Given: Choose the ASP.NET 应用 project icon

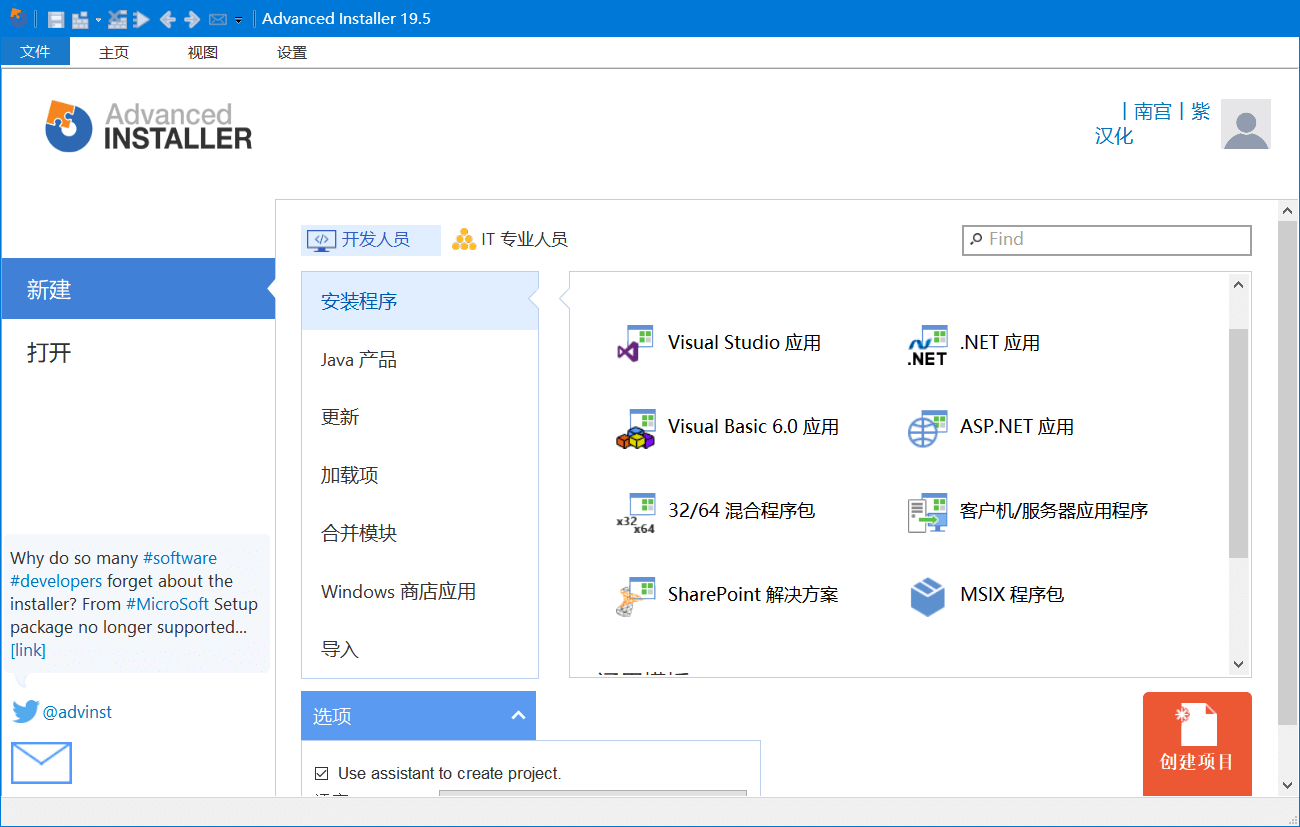Looking at the screenshot, I should click(x=927, y=428).
